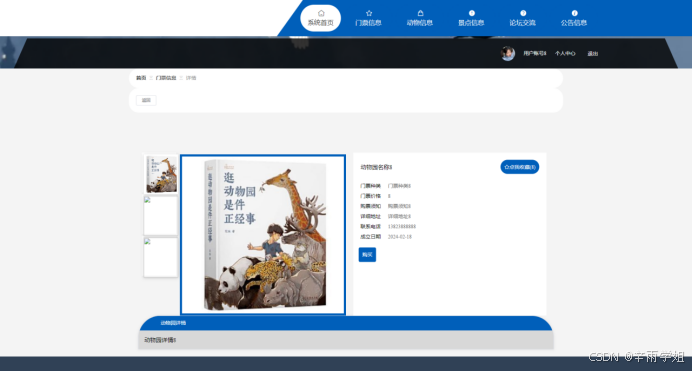Image resolution: width=693 pixels, height=371 pixels.
Task: Click 首页 in the breadcrumb
Action: [141, 78]
